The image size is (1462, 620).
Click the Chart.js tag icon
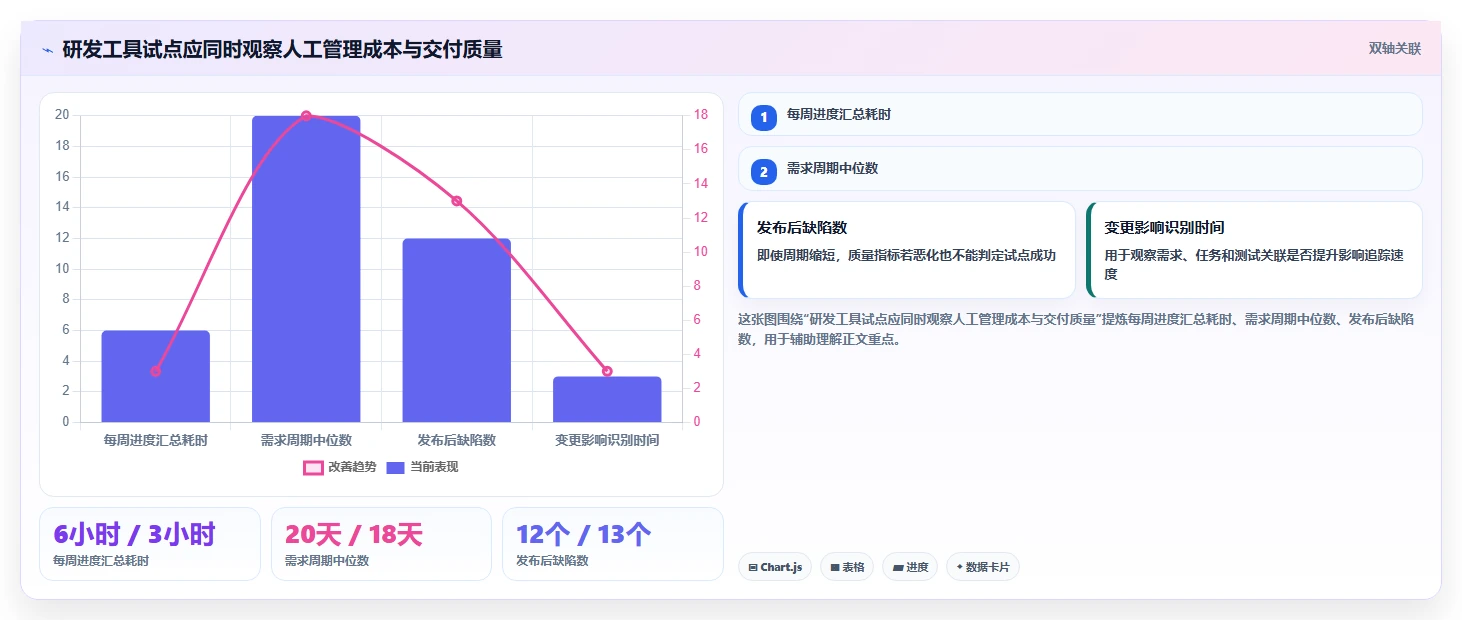[x=753, y=568]
